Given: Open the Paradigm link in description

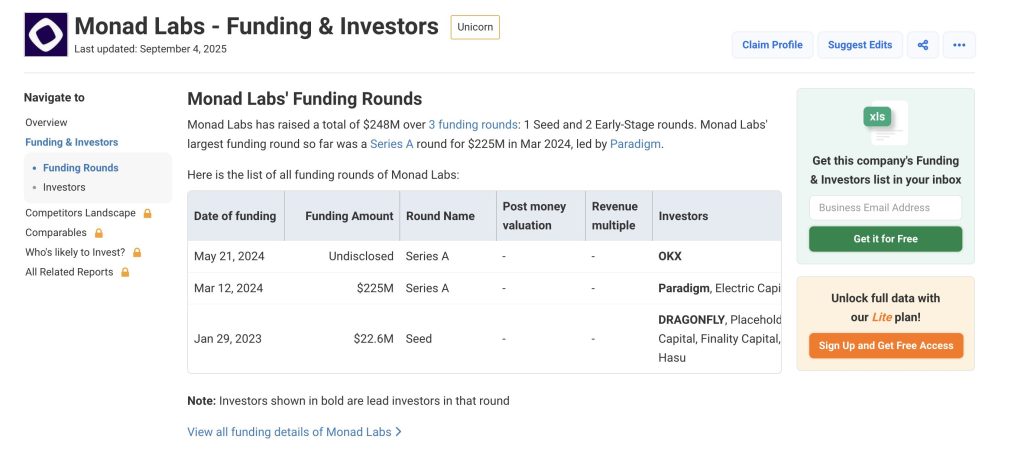Looking at the screenshot, I should (634, 144).
